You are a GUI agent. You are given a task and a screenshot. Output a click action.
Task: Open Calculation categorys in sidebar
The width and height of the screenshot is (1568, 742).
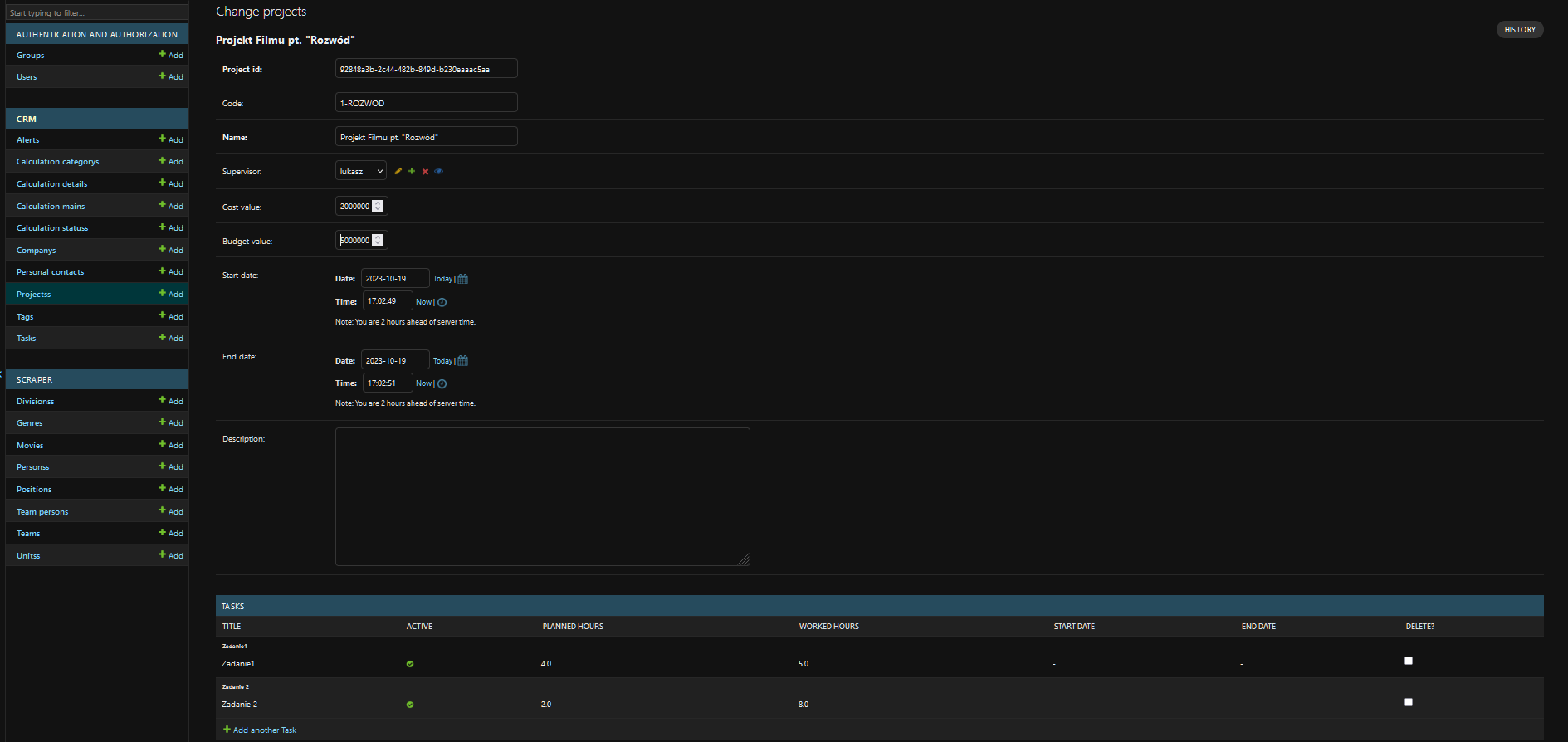pos(57,161)
